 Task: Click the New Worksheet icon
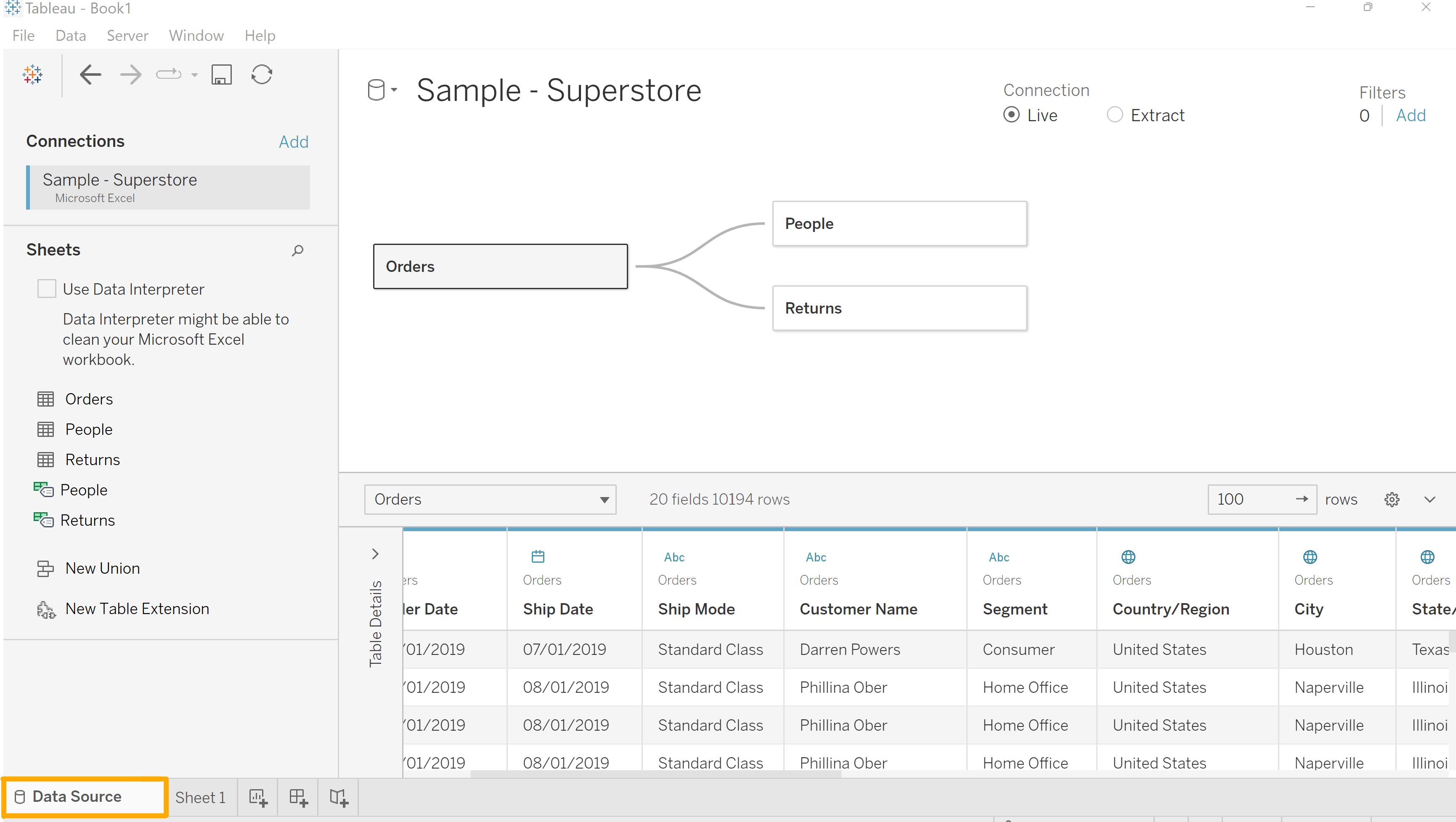[x=258, y=797]
